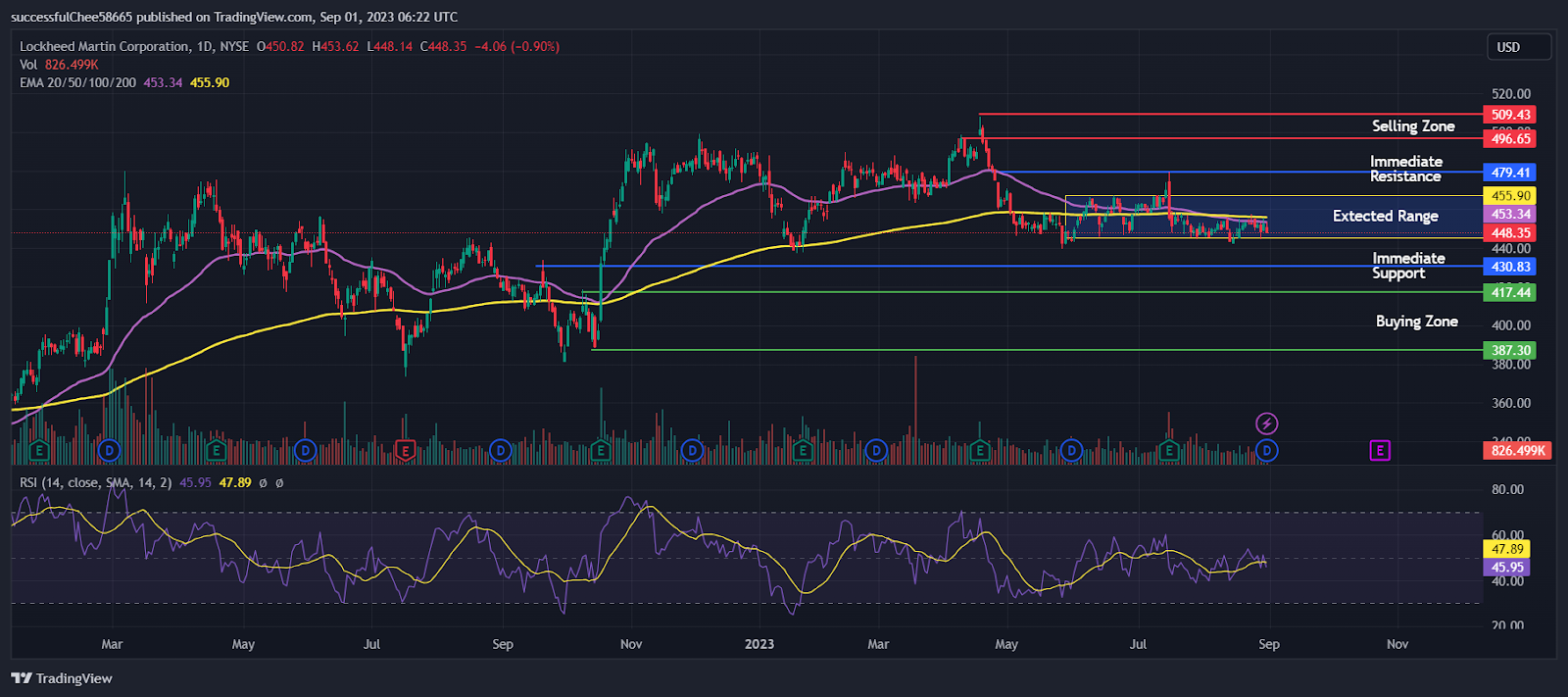Screen dimensions: 1568x697
Task: Click the 479.41 blue price label
Action: (1510, 173)
